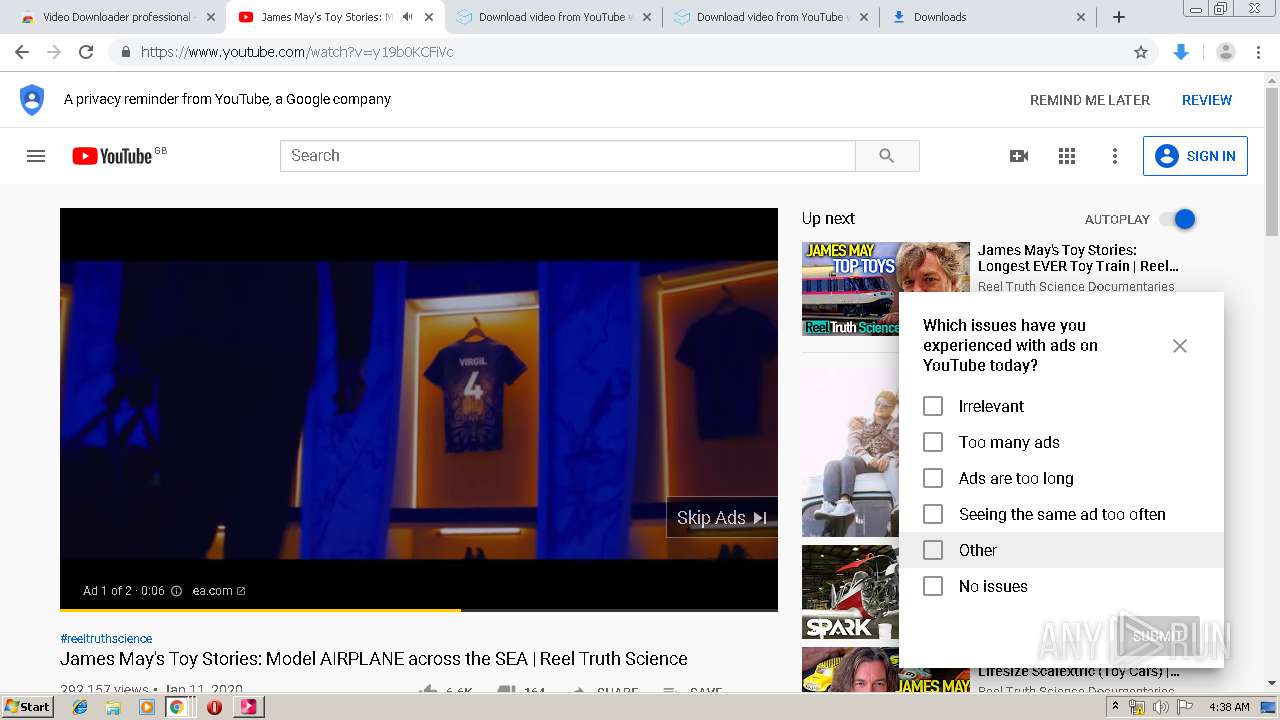Open the Windows Start menu
1280x720 pixels.
(x=28, y=707)
